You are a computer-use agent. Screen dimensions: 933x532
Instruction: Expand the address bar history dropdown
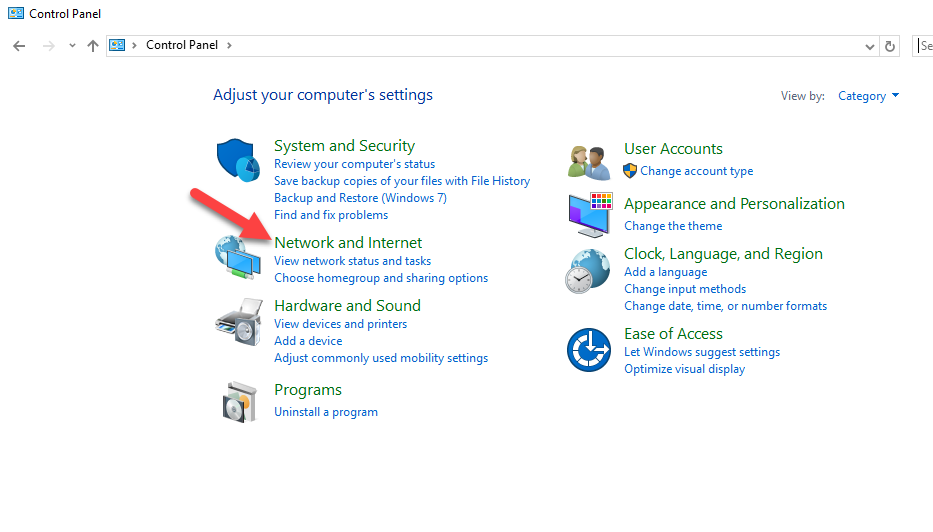tap(869, 46)
